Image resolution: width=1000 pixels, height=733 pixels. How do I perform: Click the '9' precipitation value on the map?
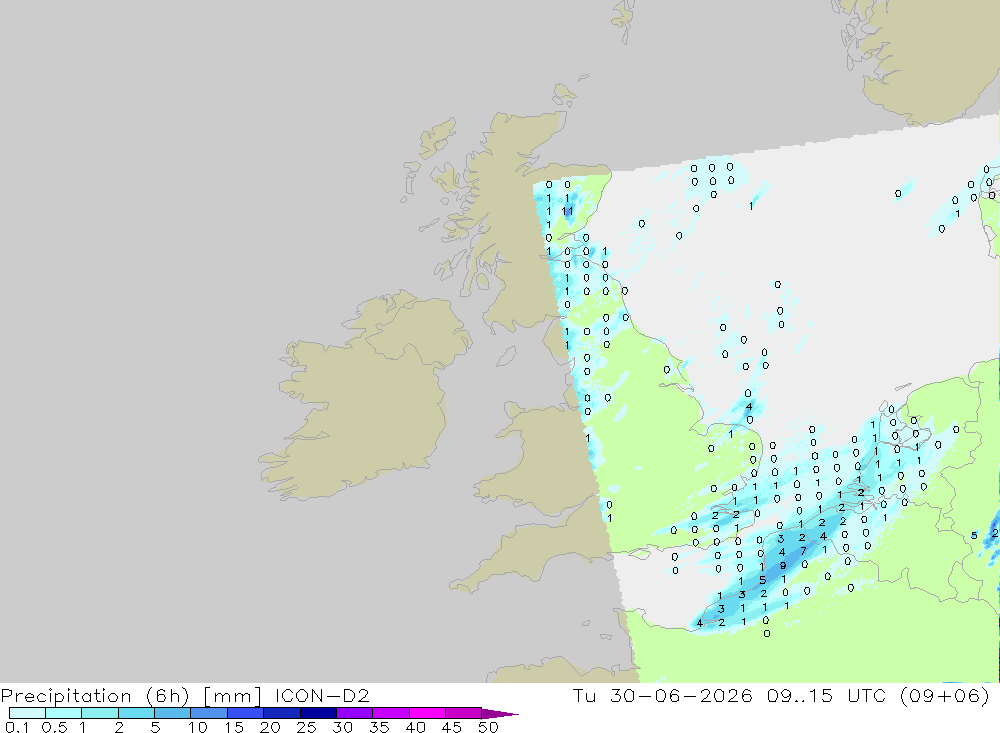tap(783, 566)
